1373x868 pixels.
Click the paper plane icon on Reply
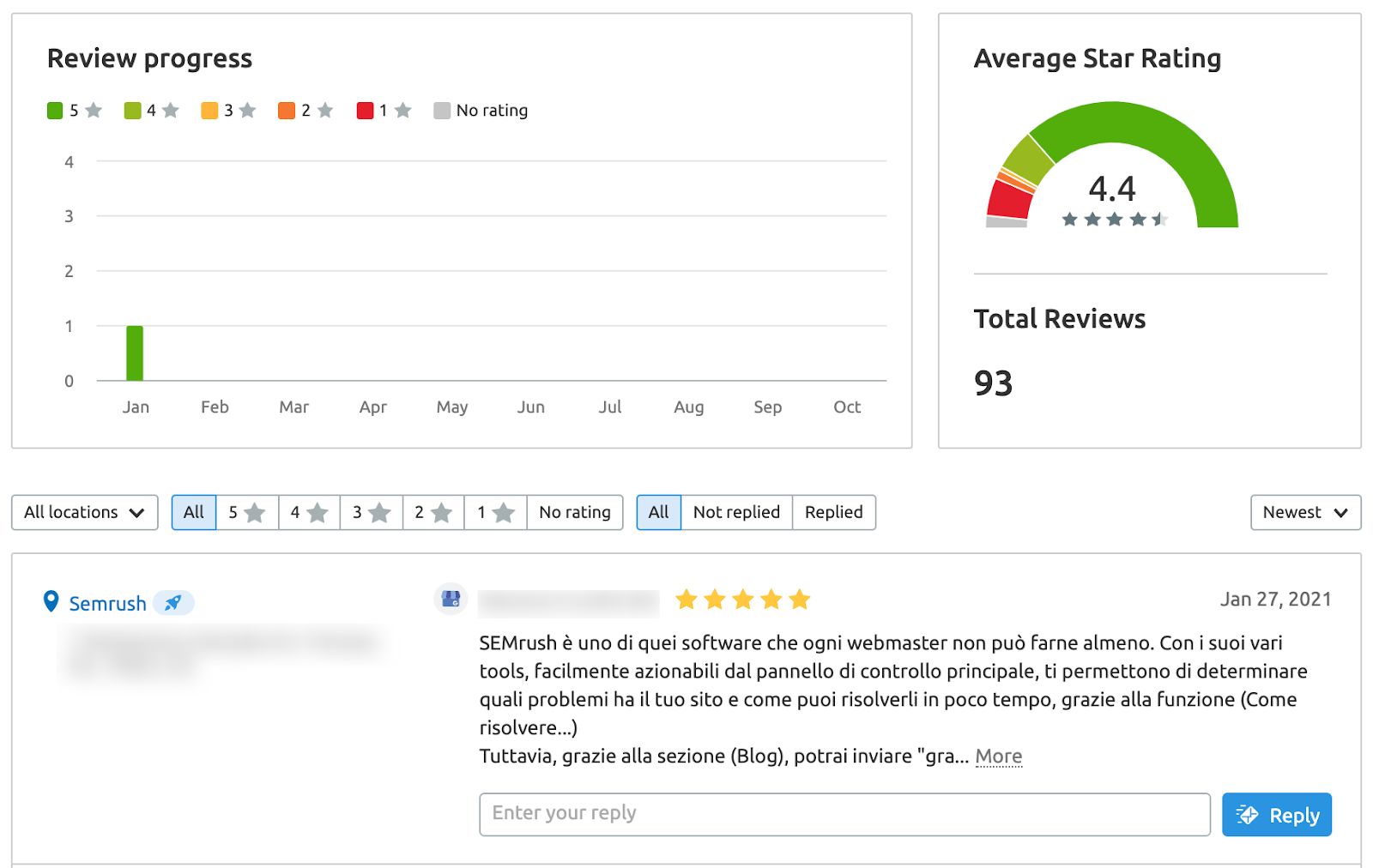coord(1247,815)
